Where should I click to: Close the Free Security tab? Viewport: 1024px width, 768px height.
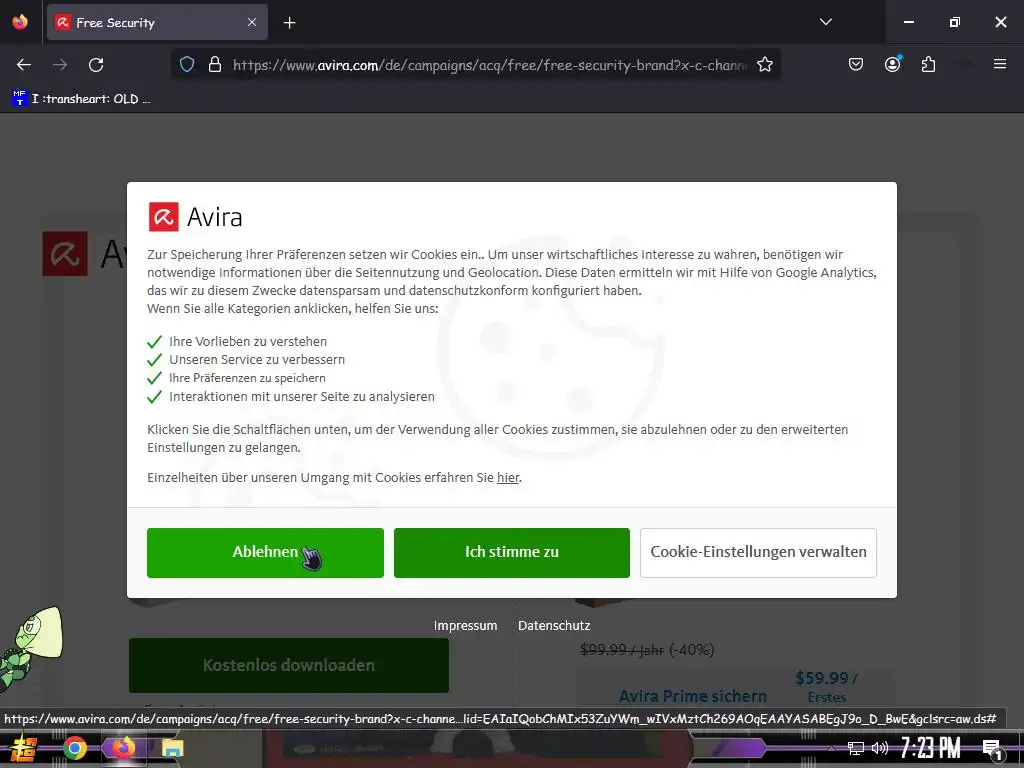252,22
